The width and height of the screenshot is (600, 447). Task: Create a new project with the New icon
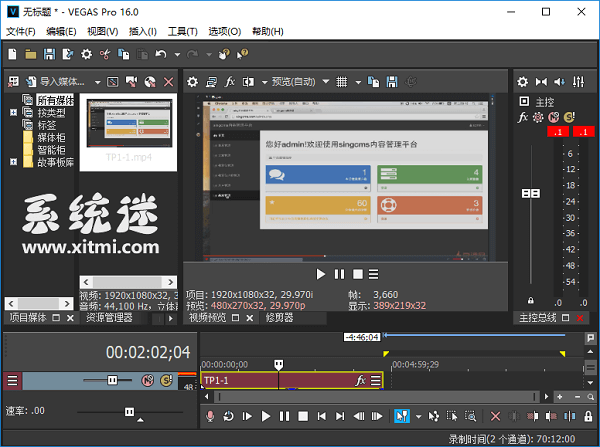pyautogui.click(x=12, y=54)
